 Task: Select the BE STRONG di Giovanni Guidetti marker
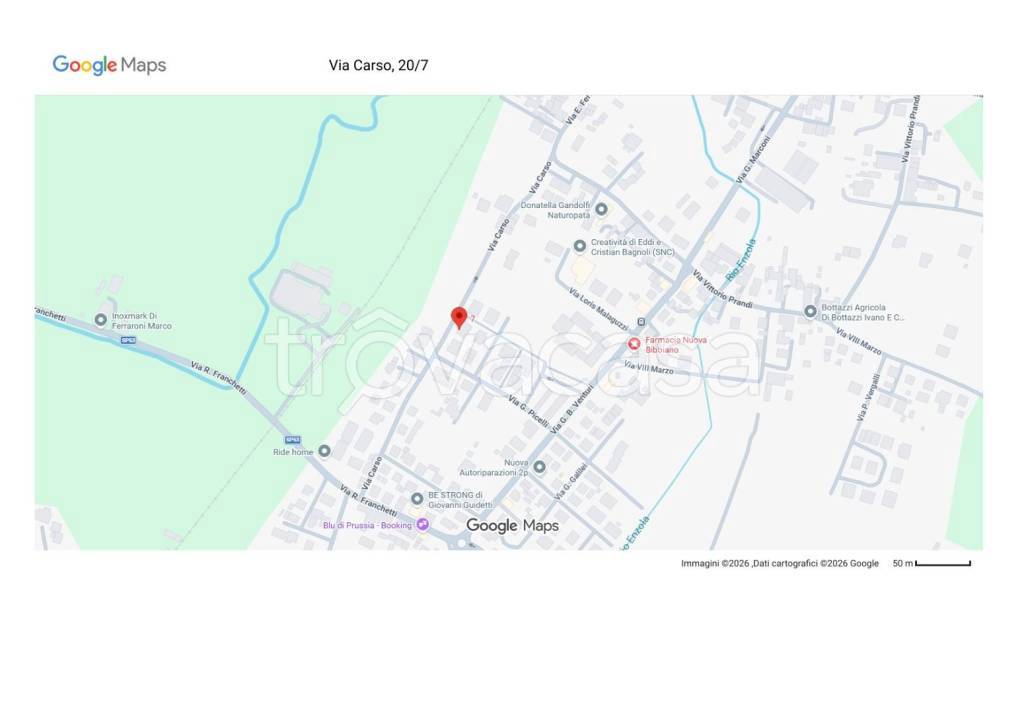(x=417, y=499)
